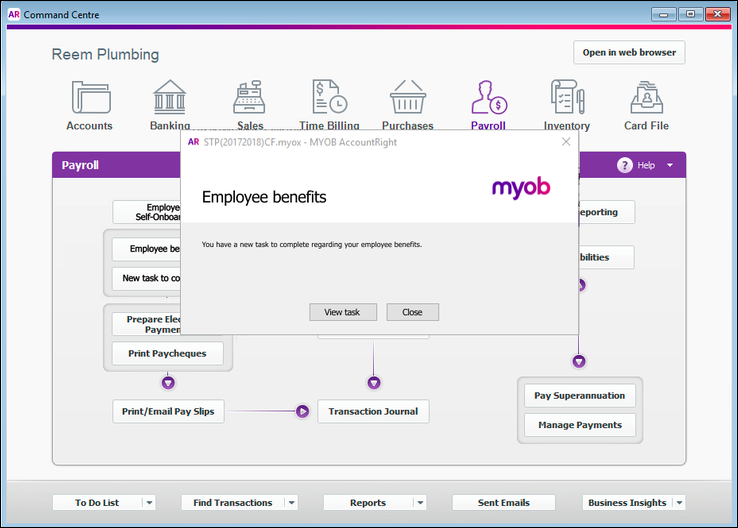Click New task to complete button
This screenshot has height=528, width=738.
146,279
